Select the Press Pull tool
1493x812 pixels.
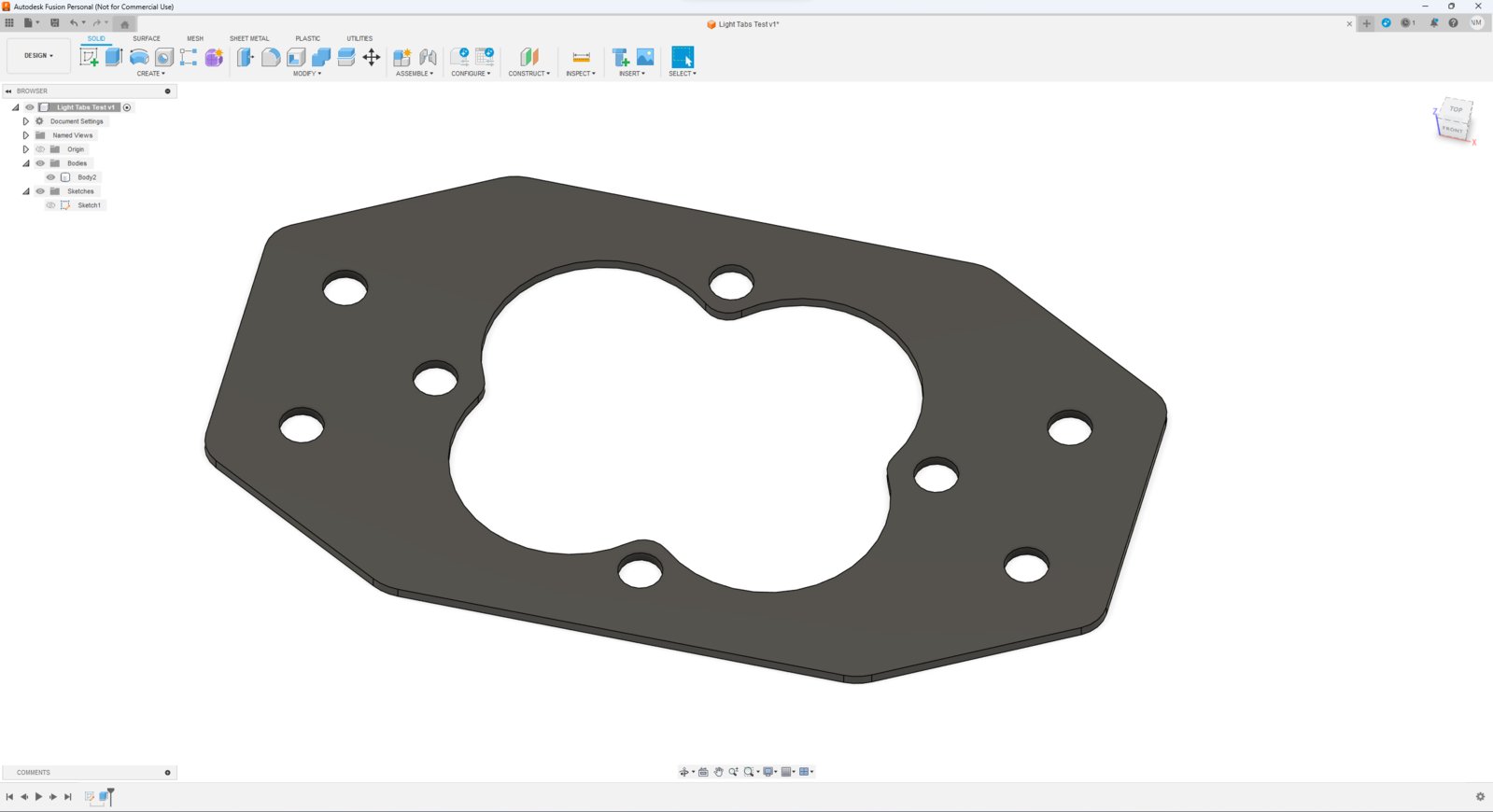click(245, 58)
